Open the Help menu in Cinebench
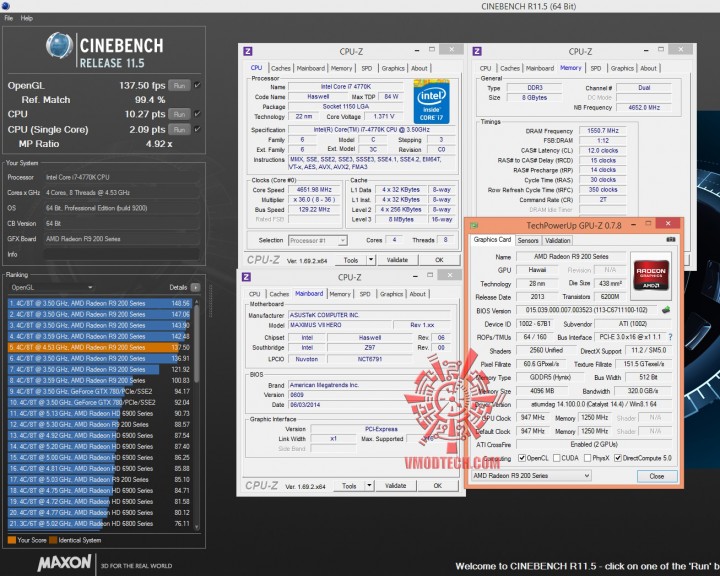The image size is (720, 576). [x=27, y=18]
